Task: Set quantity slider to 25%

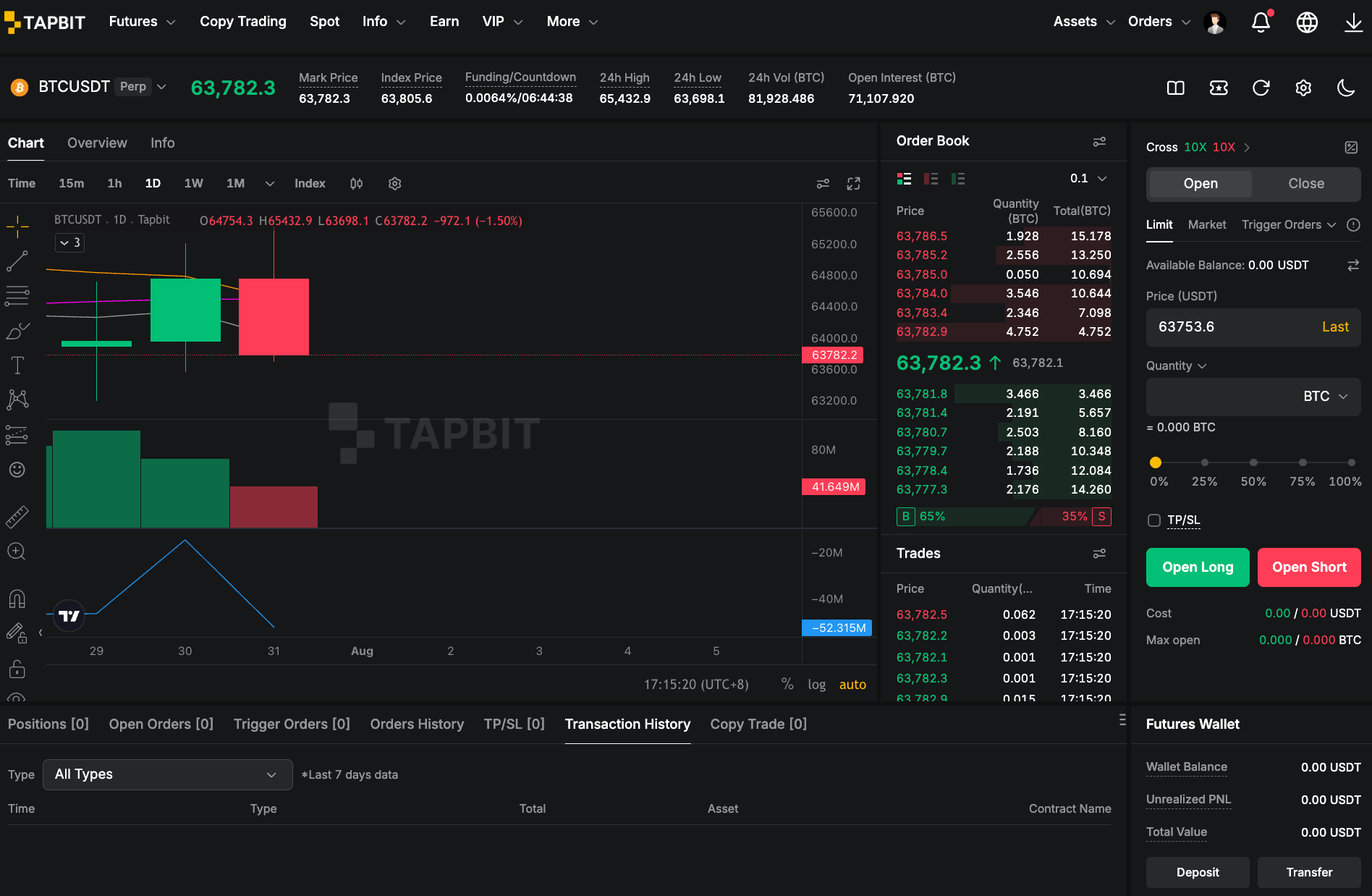Action: [x=1205, y=462]
